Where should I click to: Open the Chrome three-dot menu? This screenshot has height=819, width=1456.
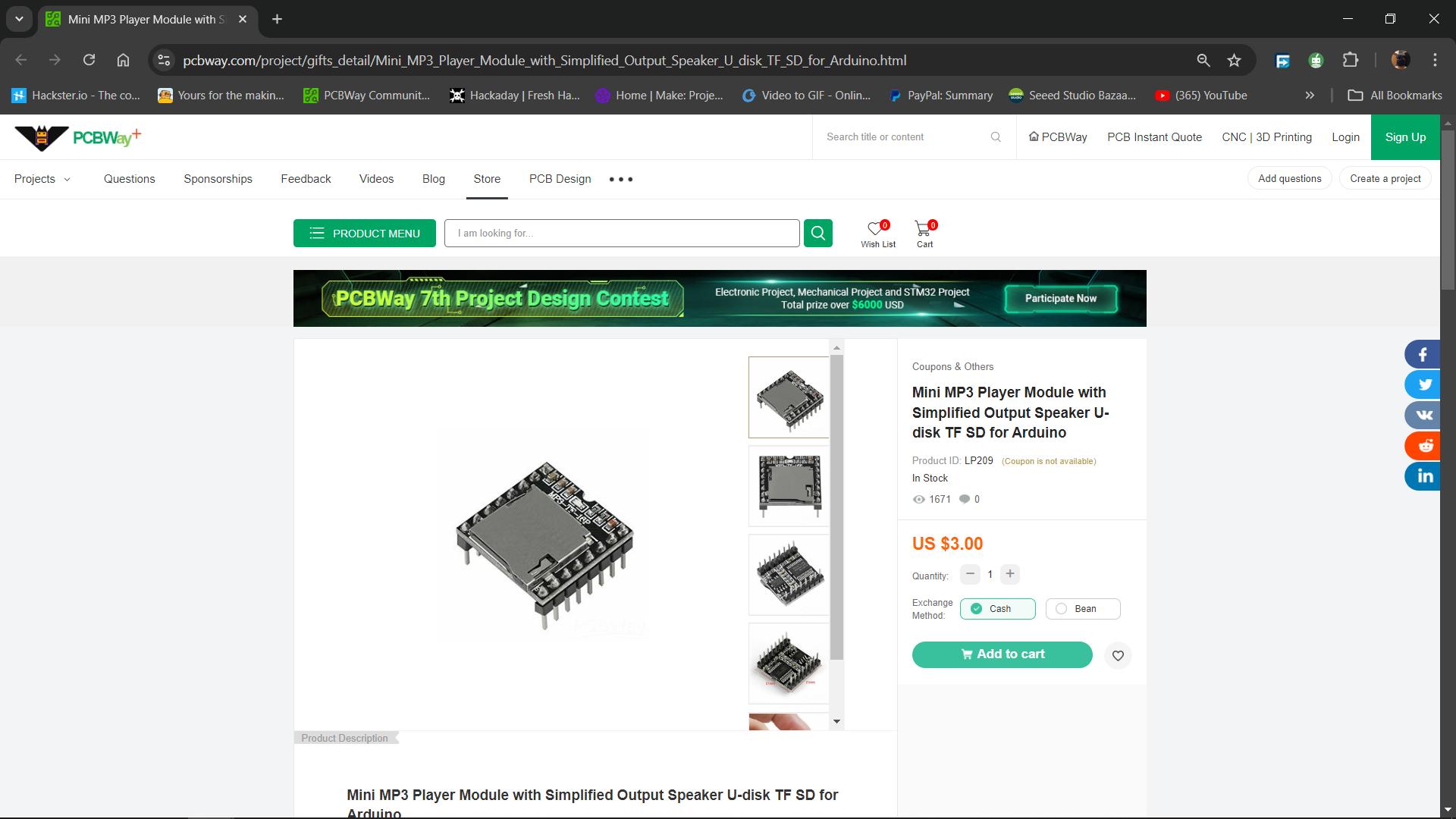[x=1435, y=61]
